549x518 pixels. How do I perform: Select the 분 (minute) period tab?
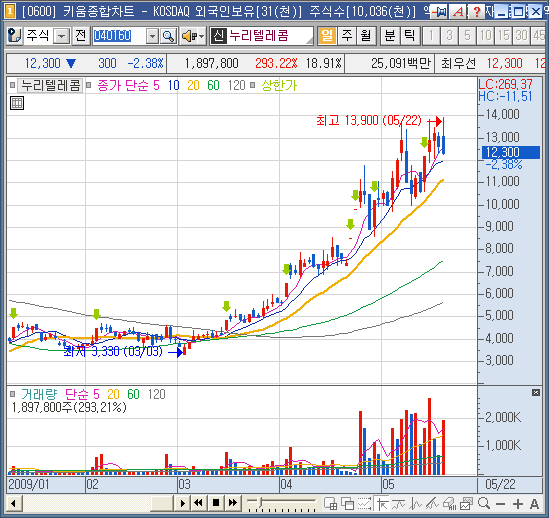pos(390,36)
